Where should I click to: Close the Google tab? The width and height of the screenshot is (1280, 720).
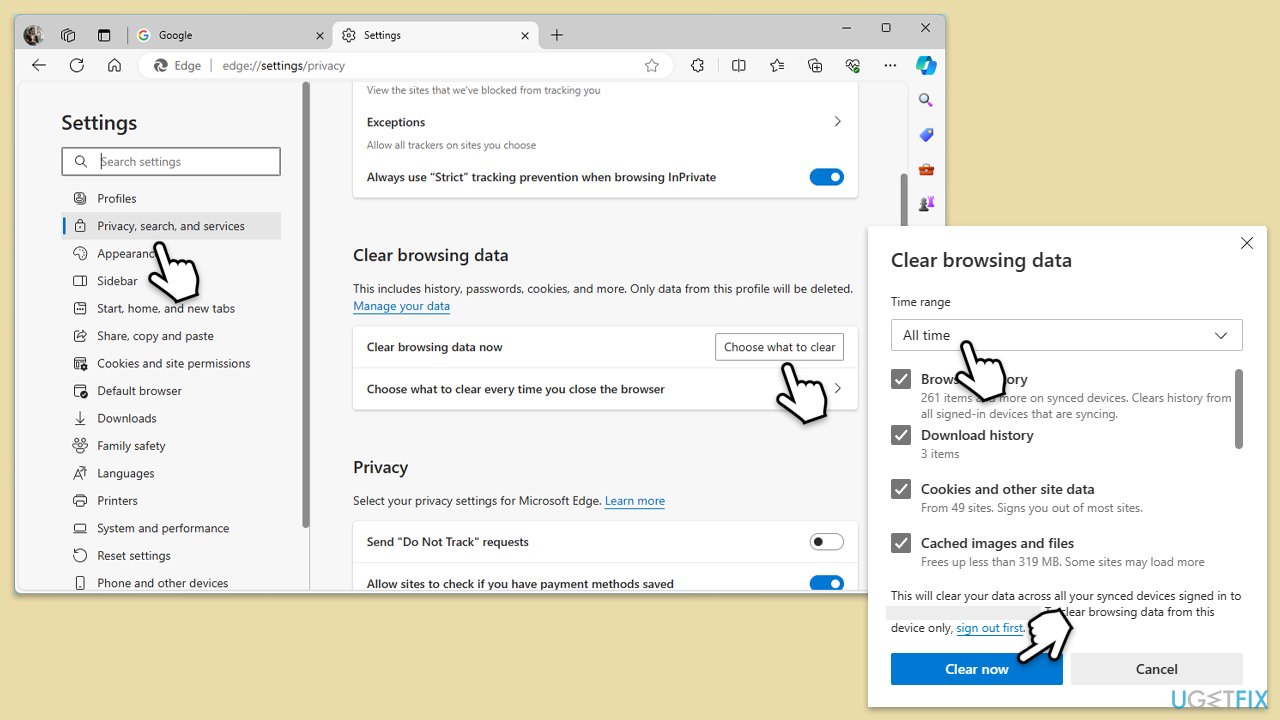320,35
